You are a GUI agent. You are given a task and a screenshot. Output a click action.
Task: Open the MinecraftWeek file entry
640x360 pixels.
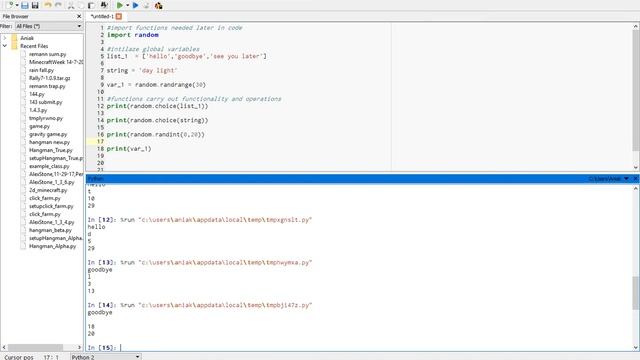click(56, 62)
